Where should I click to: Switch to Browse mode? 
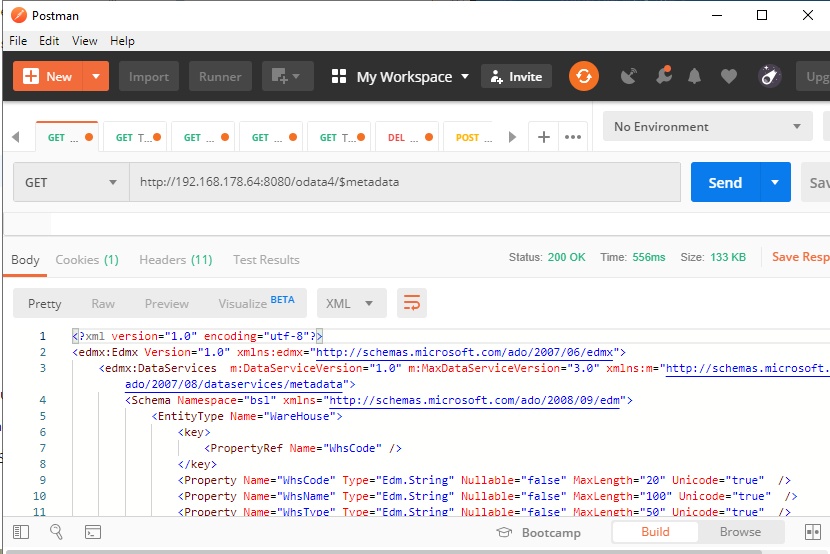(x=740, y=532)
